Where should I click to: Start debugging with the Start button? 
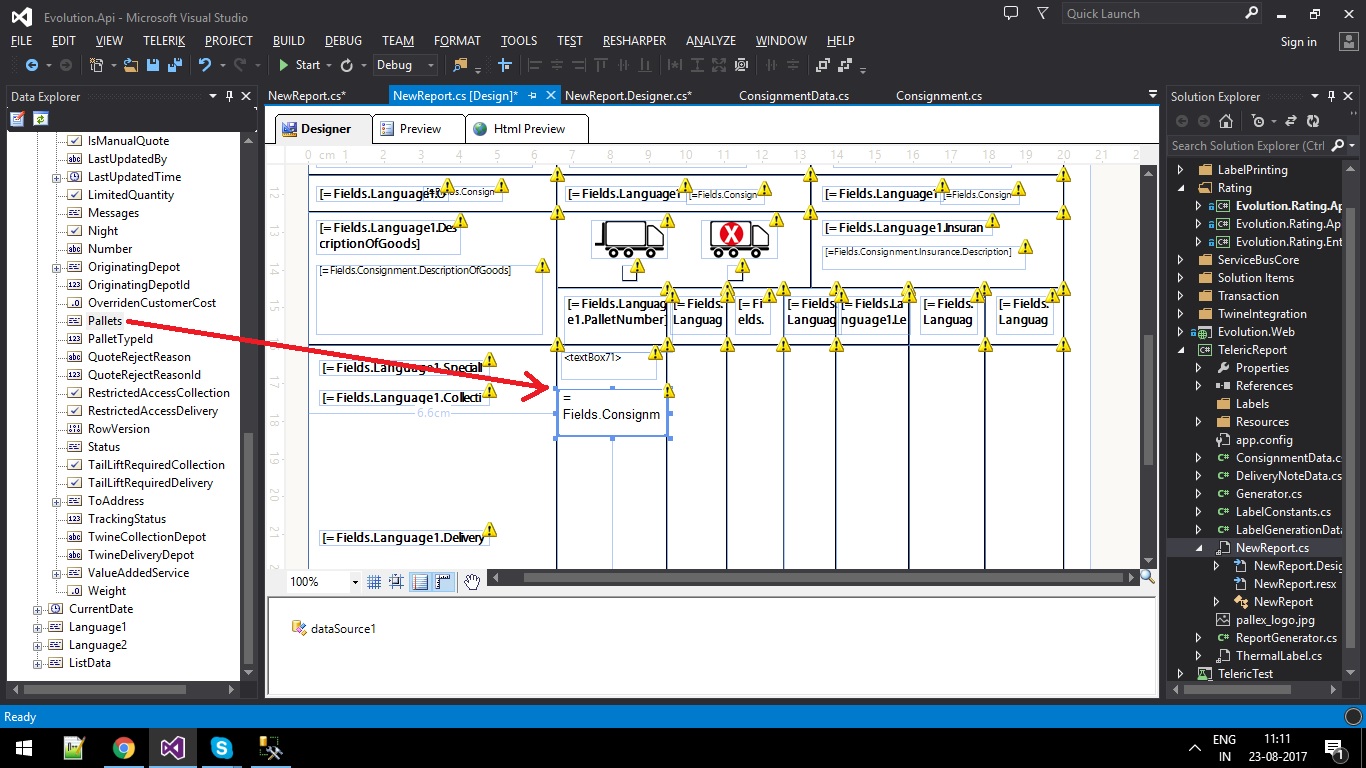coord(299,65)
